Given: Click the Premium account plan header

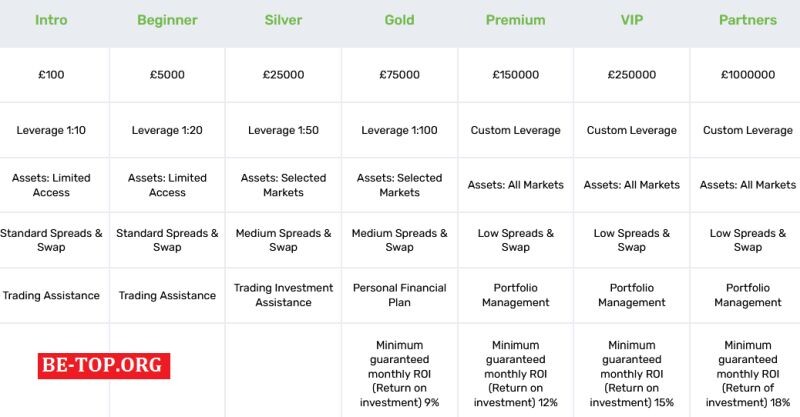Looking at the screenshot, I should pos(515,20).
